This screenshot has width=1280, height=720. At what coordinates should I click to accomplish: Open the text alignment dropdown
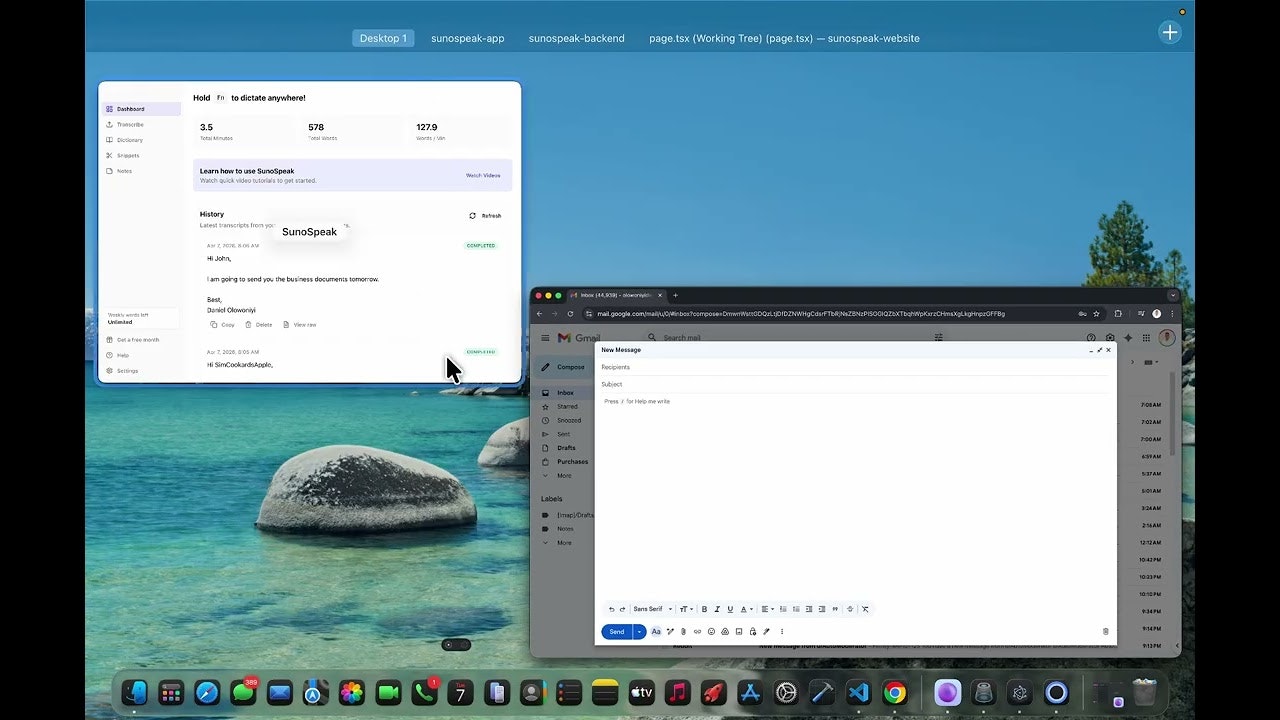click(x=767, y=609)
